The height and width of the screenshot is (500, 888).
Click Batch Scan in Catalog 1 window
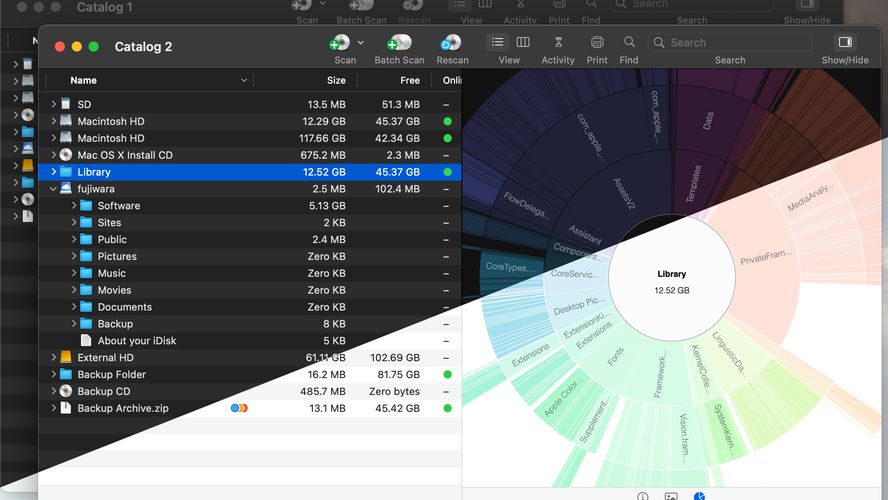(x=361, y=20)
